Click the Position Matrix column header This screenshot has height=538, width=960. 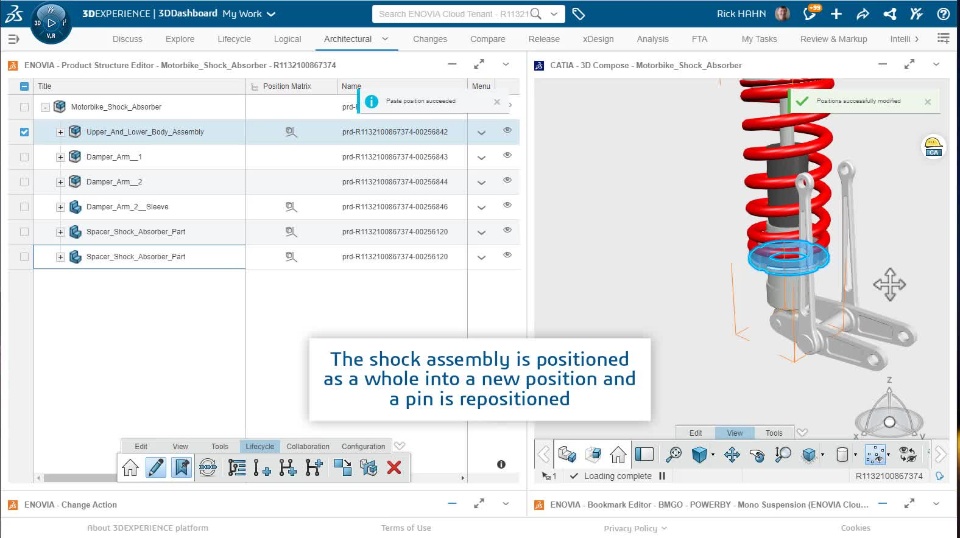tap(287, 86)
